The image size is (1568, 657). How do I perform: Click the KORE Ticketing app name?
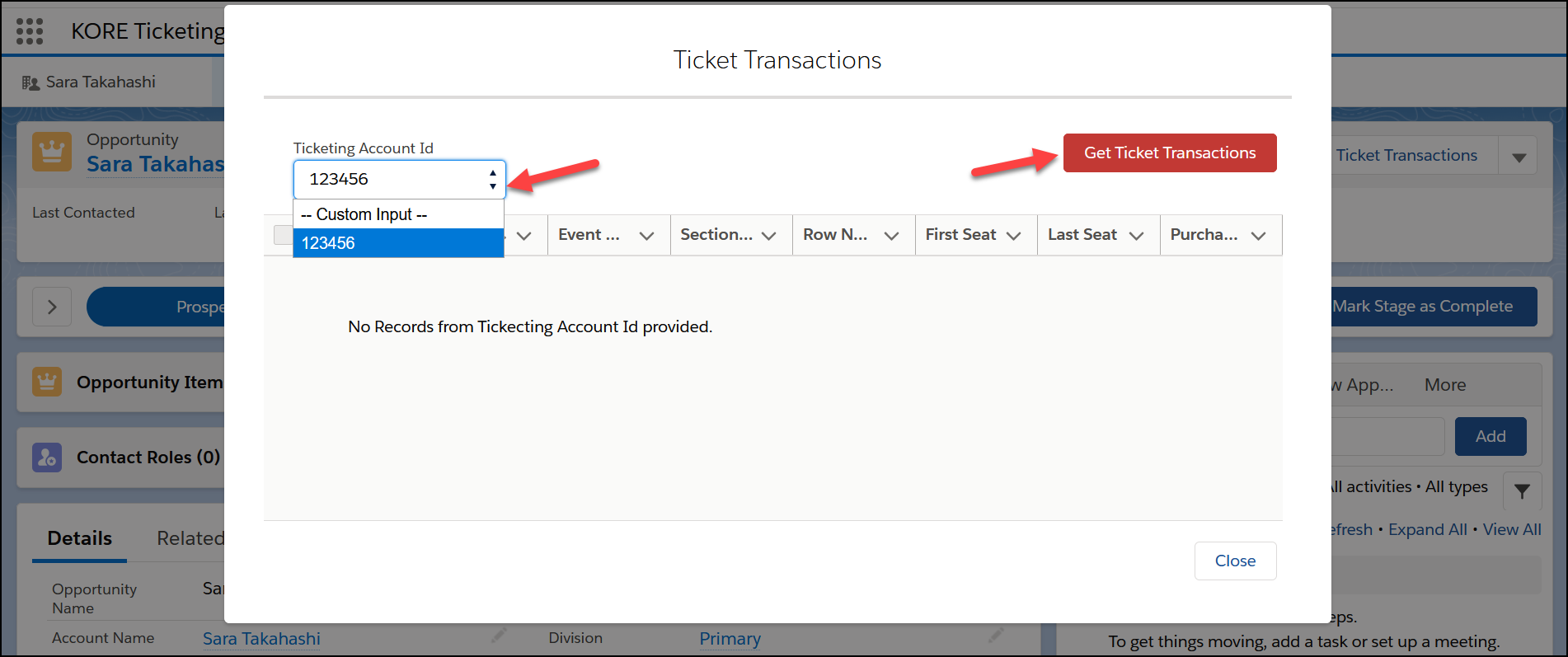click(148, 31)
